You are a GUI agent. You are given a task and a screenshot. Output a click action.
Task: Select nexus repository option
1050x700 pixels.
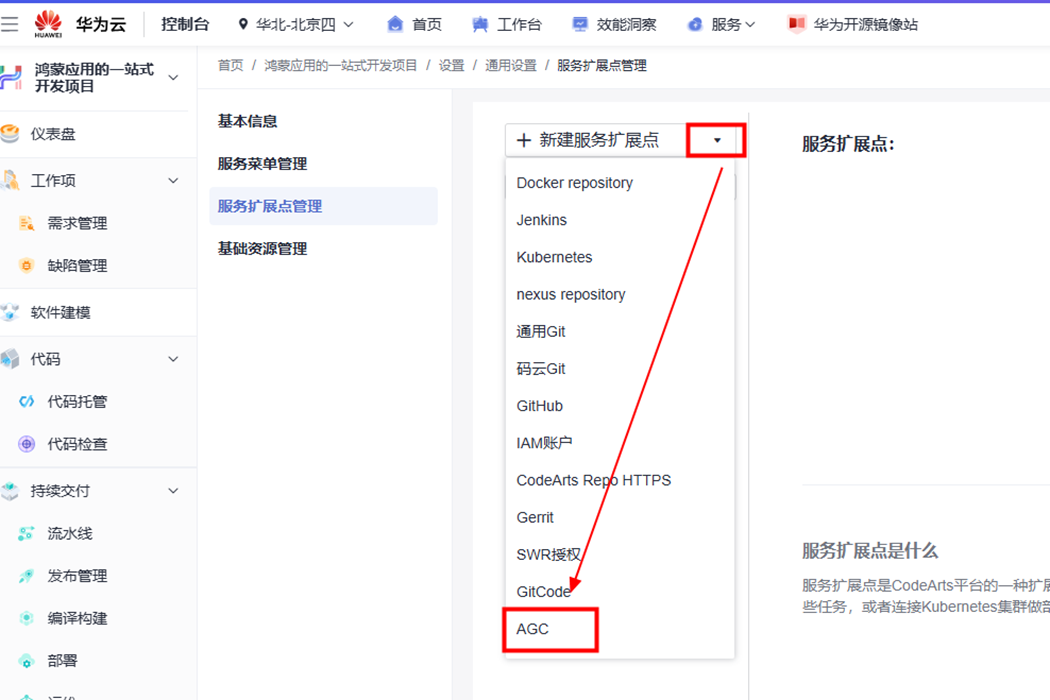pyautogui.click(x=619, y=295)
